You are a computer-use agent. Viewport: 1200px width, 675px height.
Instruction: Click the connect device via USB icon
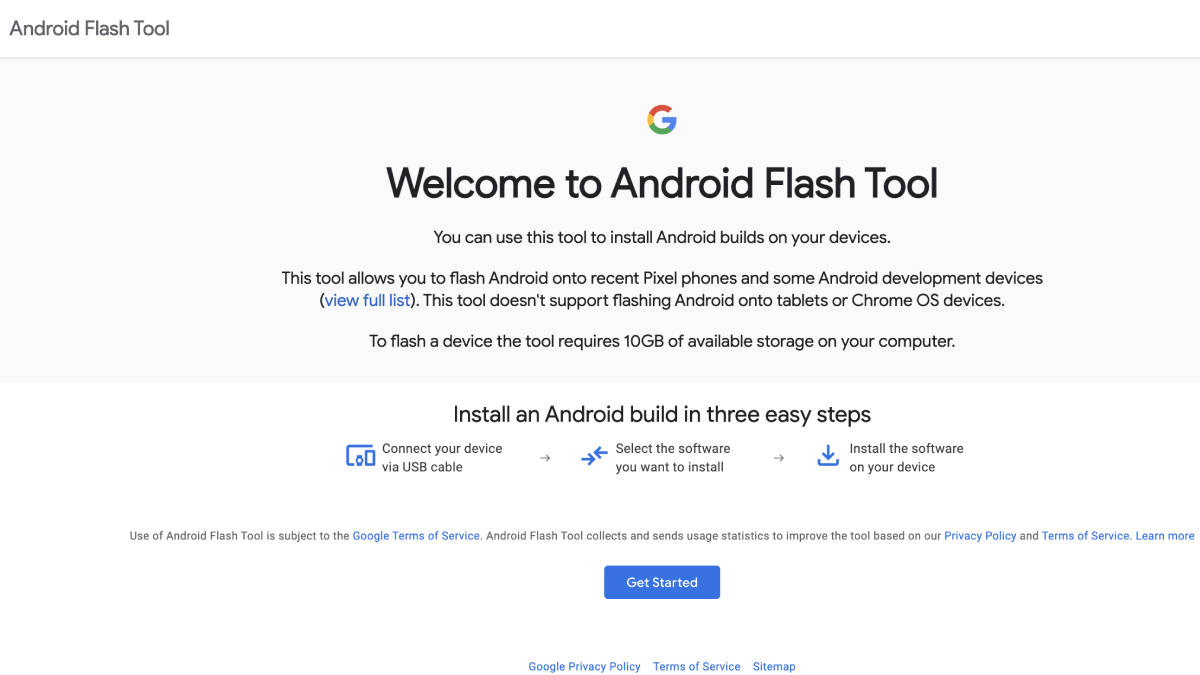pyautogui.click(x=359, y=456)
